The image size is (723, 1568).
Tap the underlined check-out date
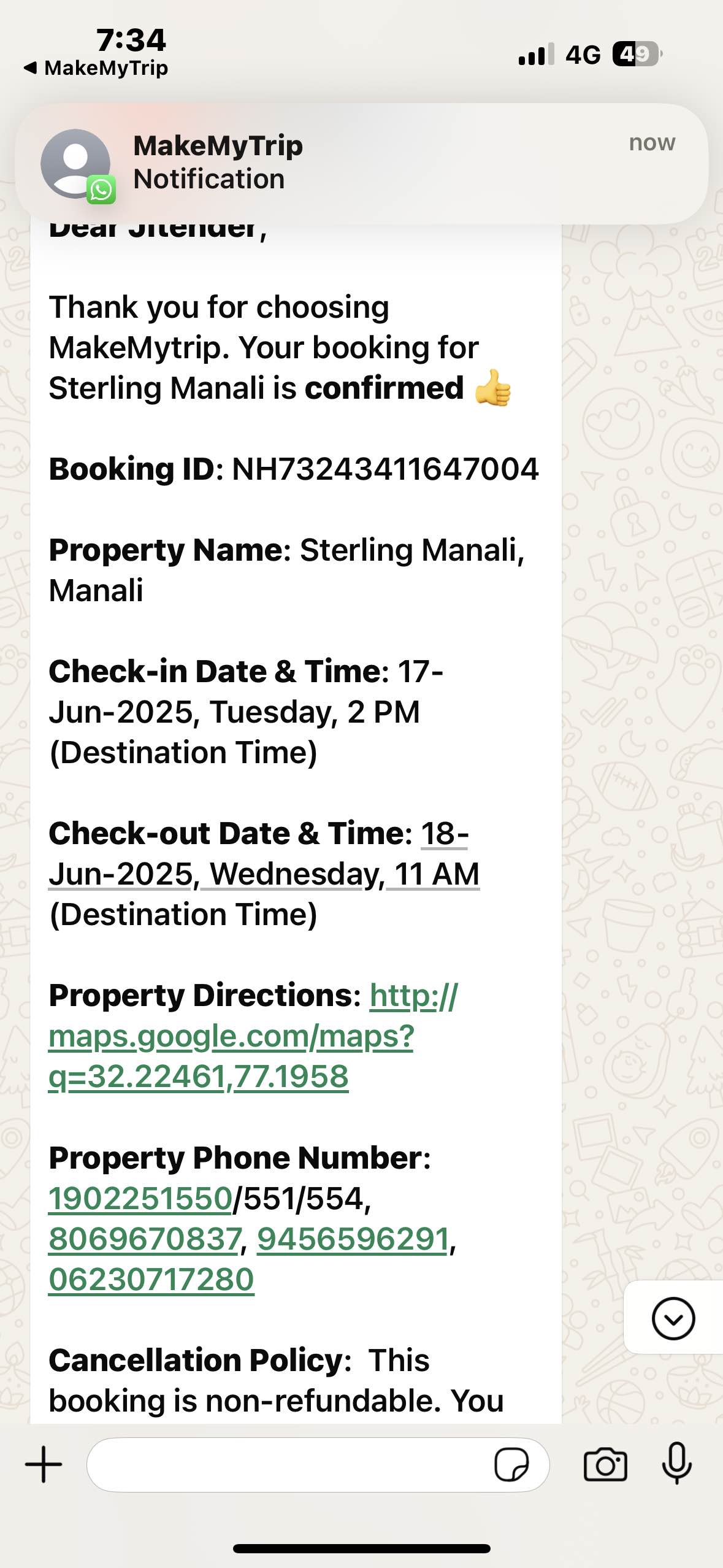pos(264,874)
